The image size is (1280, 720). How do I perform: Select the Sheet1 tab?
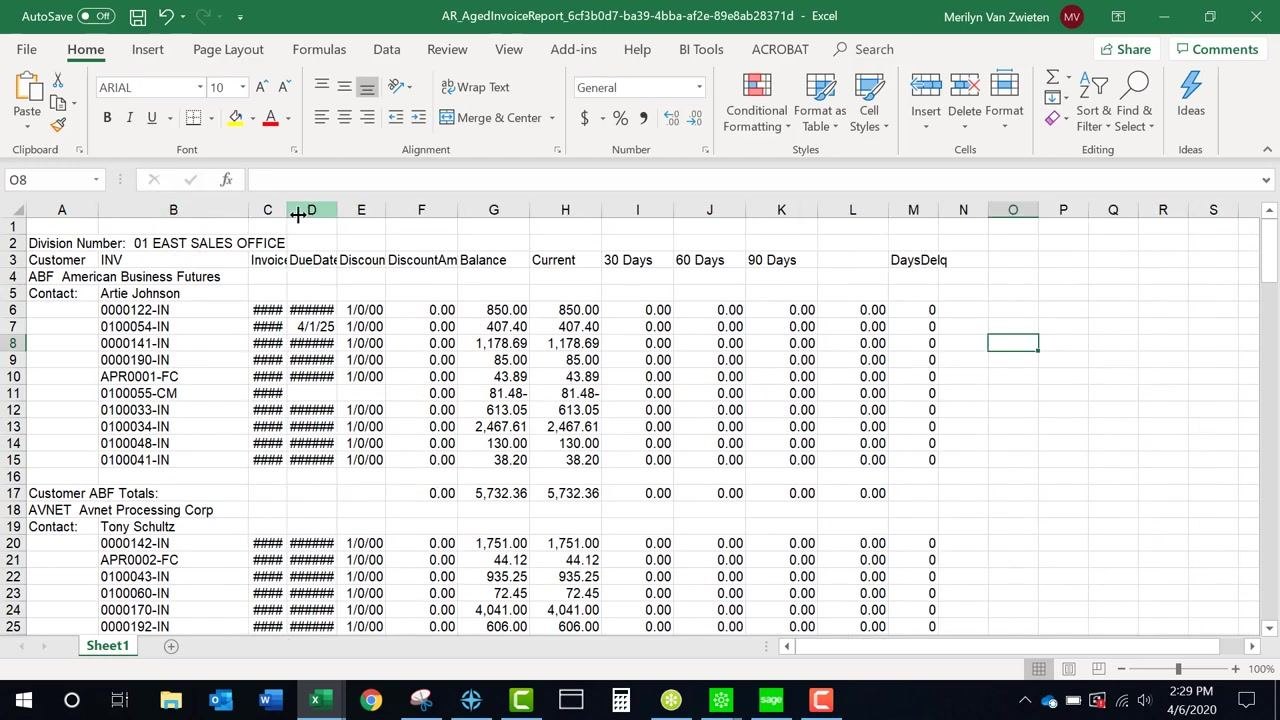(107, 646)
